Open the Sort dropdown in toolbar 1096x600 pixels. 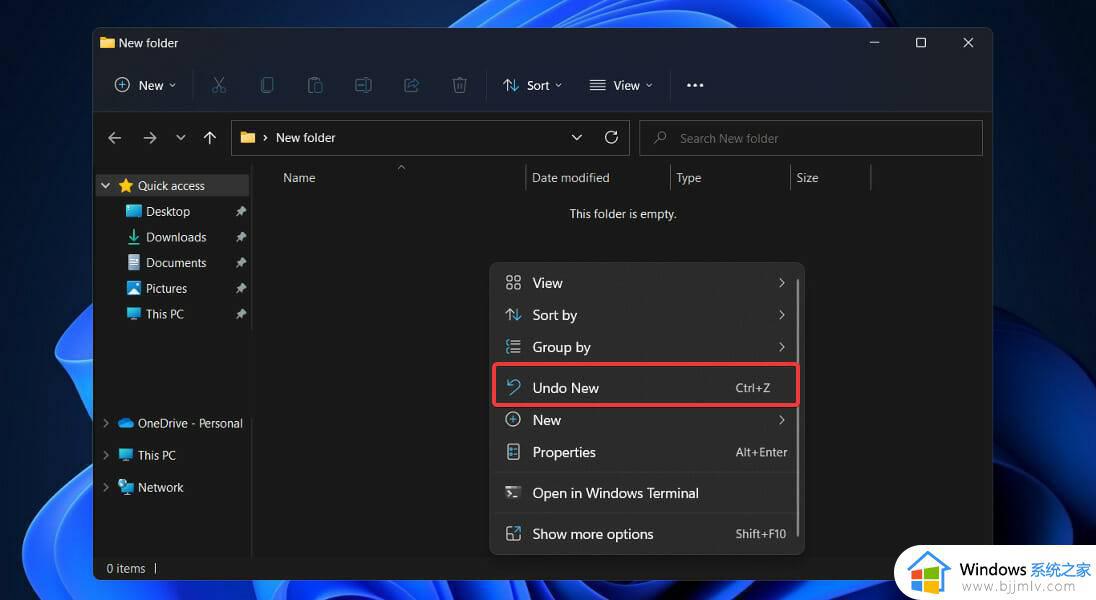pyautogui.click(x=532, y=85)
